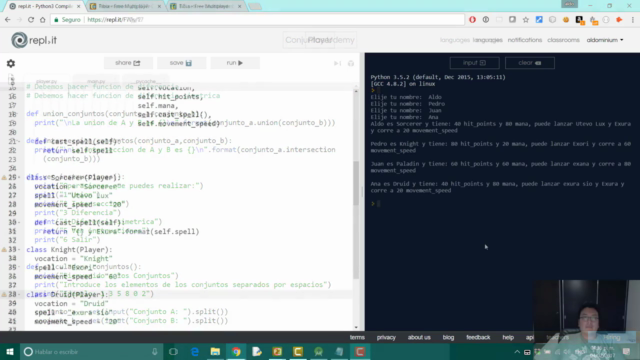
Task: Reload the page
Action: point(31,20)
